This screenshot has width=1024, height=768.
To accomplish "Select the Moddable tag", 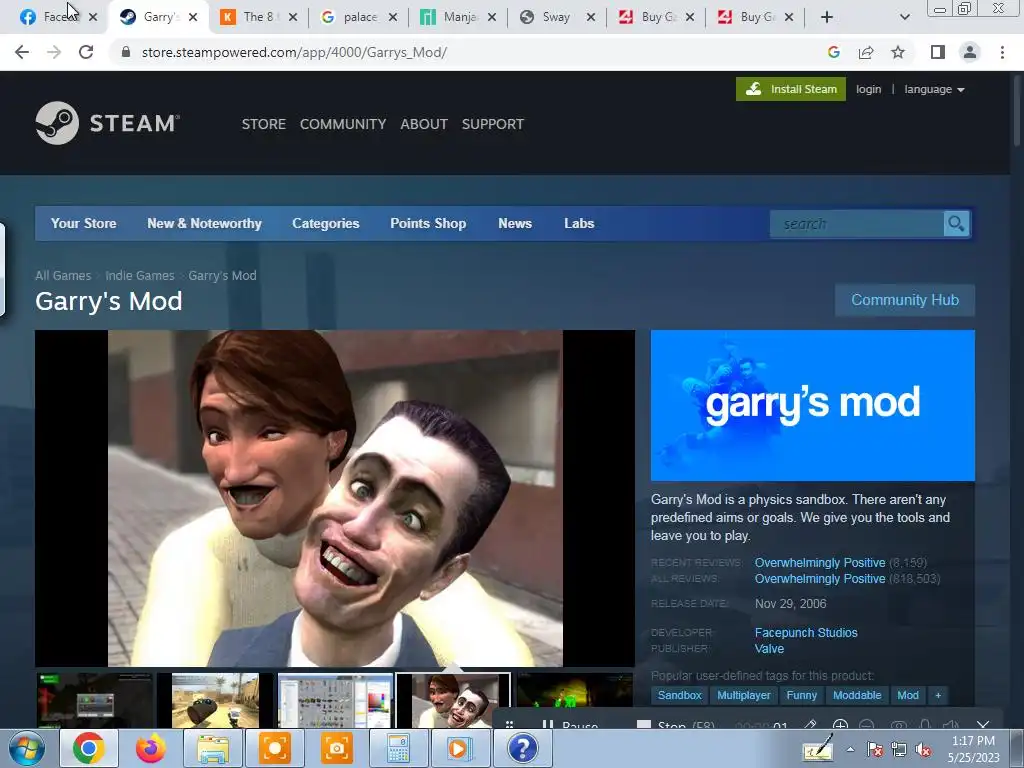I will pos(857,696).
